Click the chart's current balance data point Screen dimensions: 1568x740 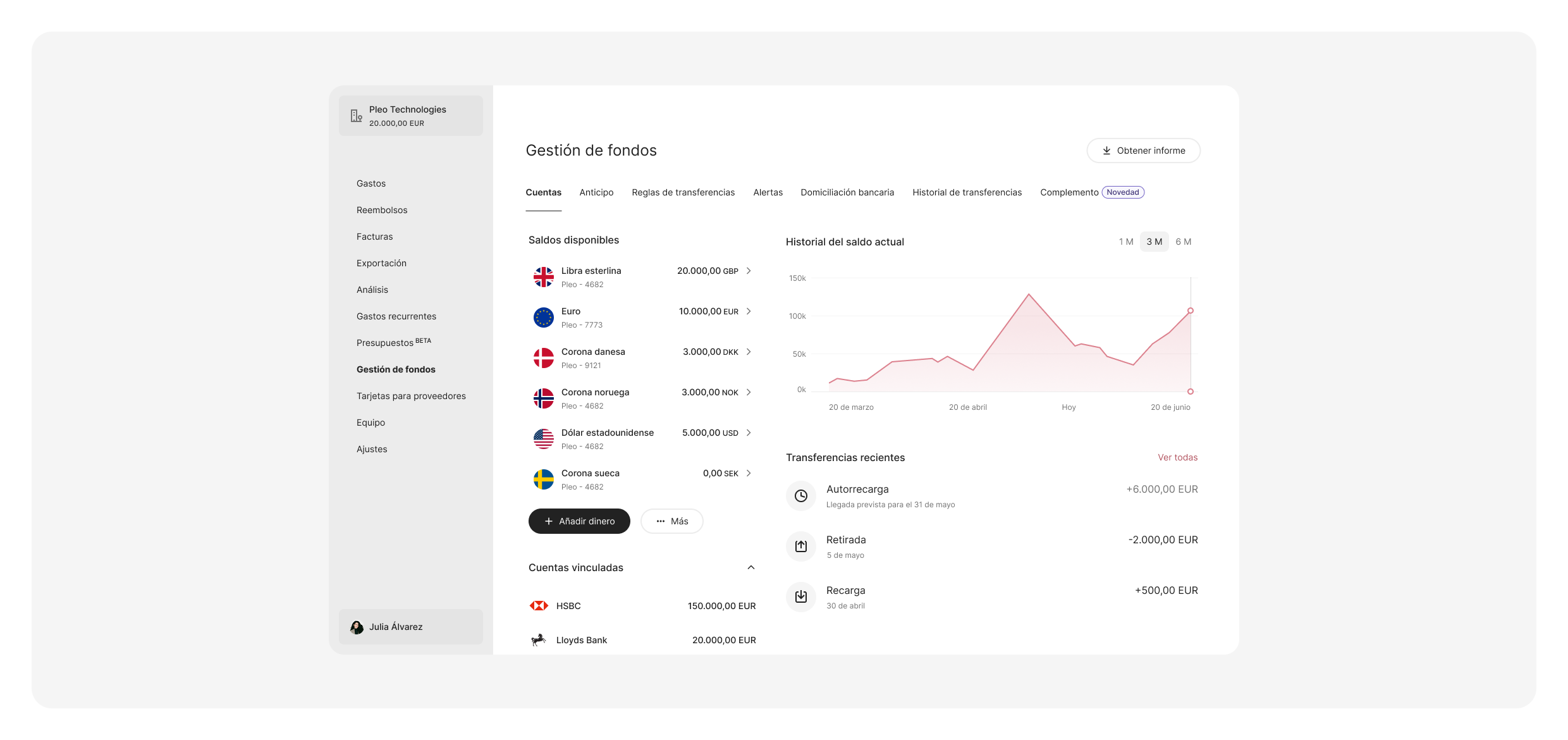1190,311
